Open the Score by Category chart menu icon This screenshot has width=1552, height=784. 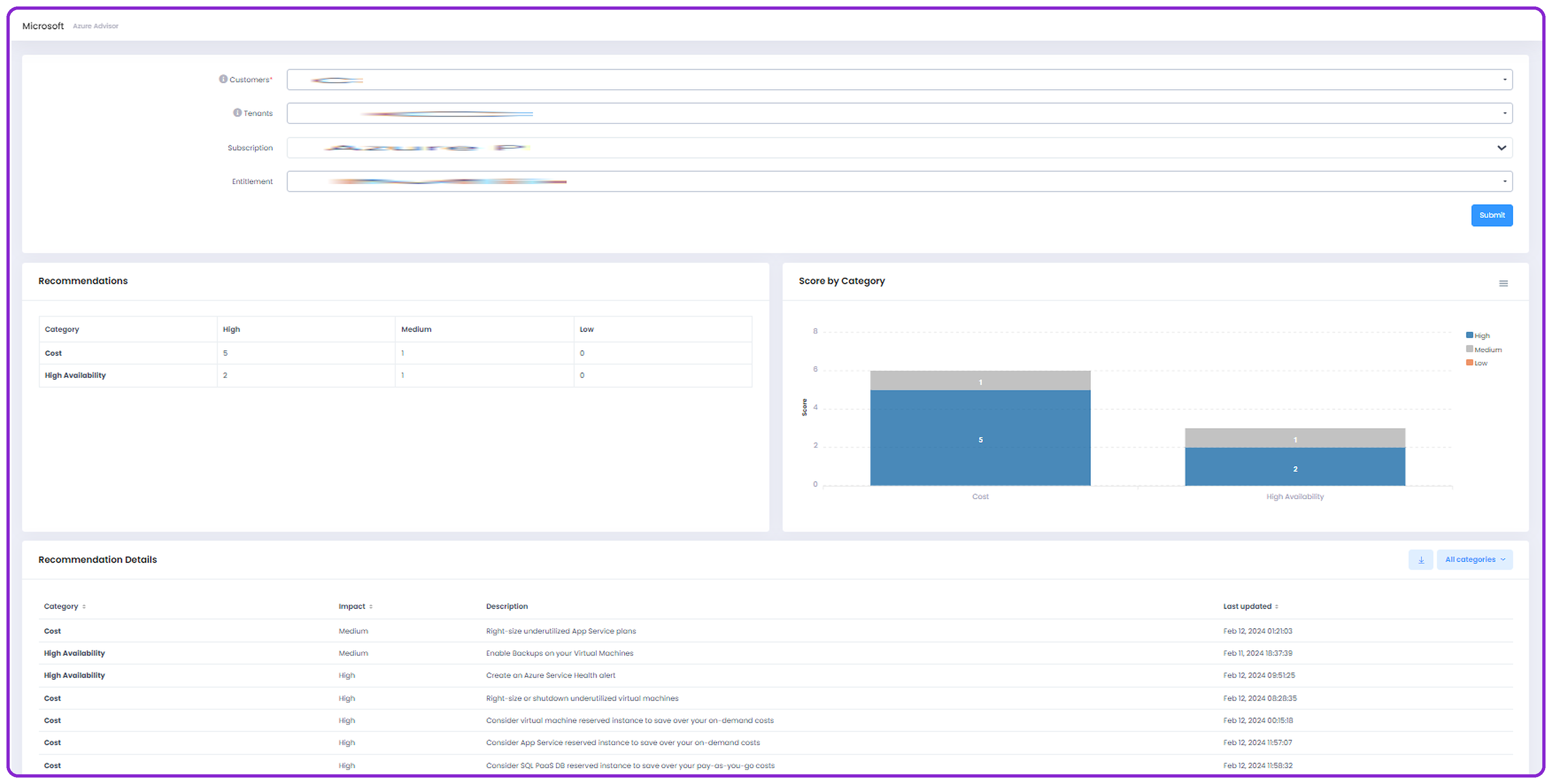(x=1503, y=284)
